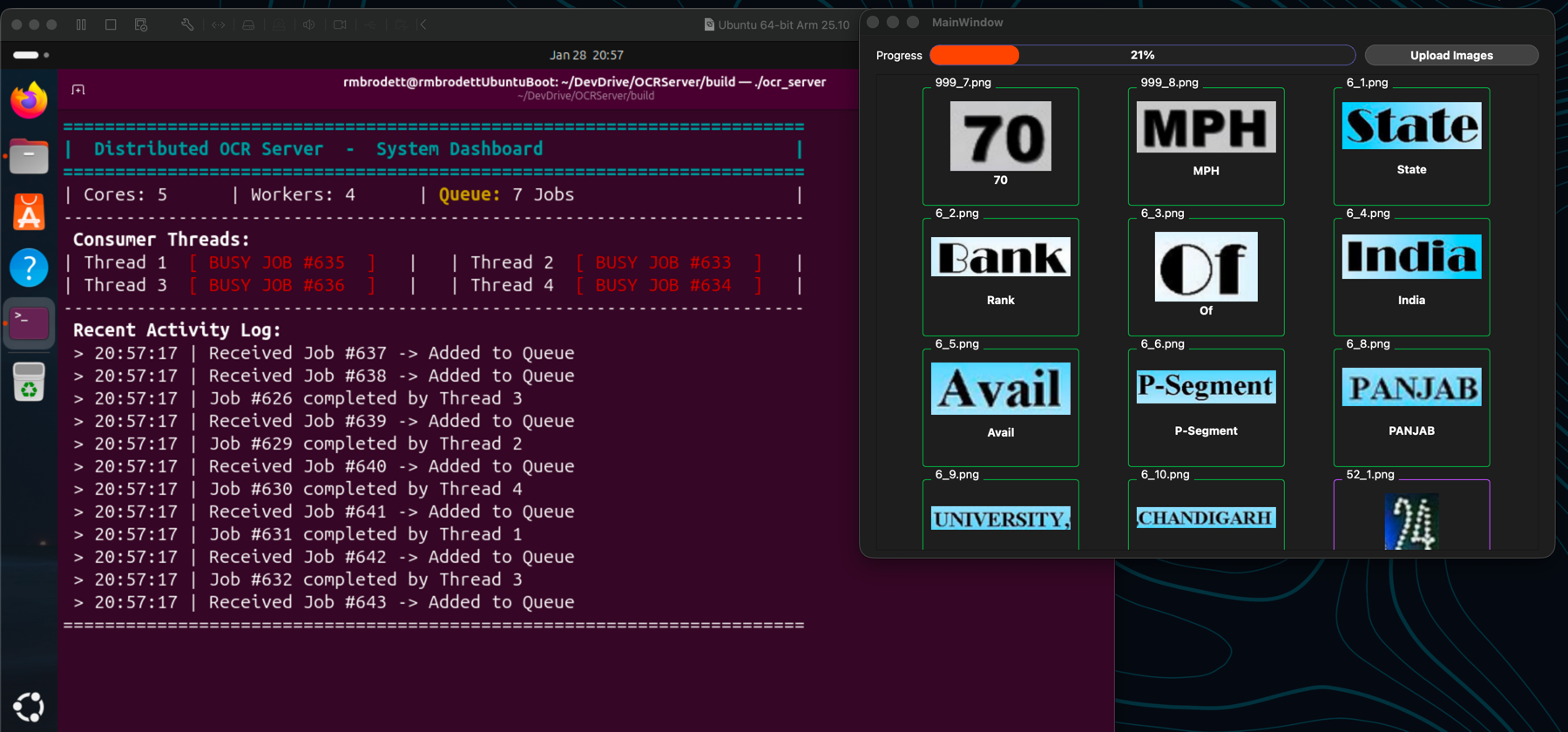Select the 52_1.png thumbnail showing 24
The width and height of the screenshot is (1568, 732).
pyautogui.click(x=1411, y=521)
